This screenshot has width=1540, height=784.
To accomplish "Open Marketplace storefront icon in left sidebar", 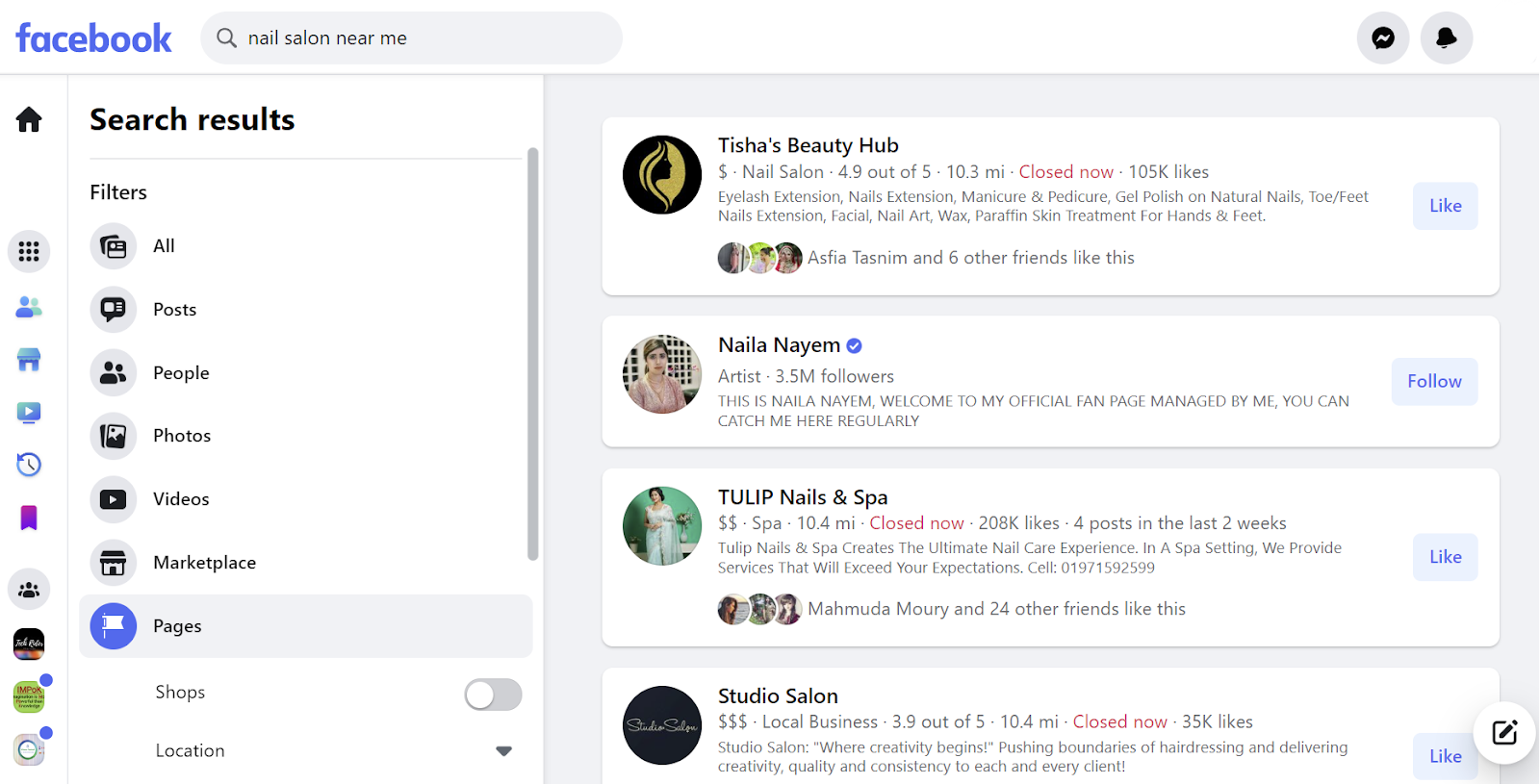I will (x=29, y=360).
